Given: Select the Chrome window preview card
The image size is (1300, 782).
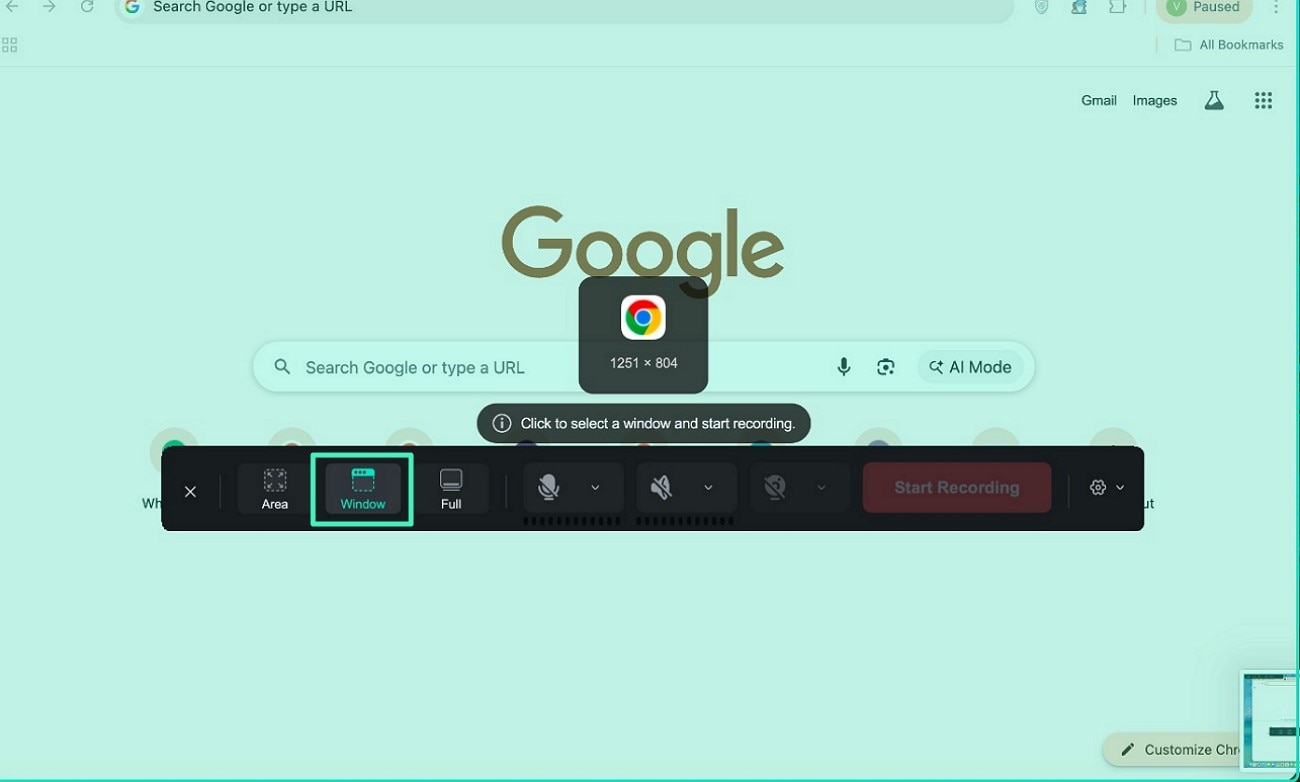Looking at the screenshot, I should click(x=643, y=334).
